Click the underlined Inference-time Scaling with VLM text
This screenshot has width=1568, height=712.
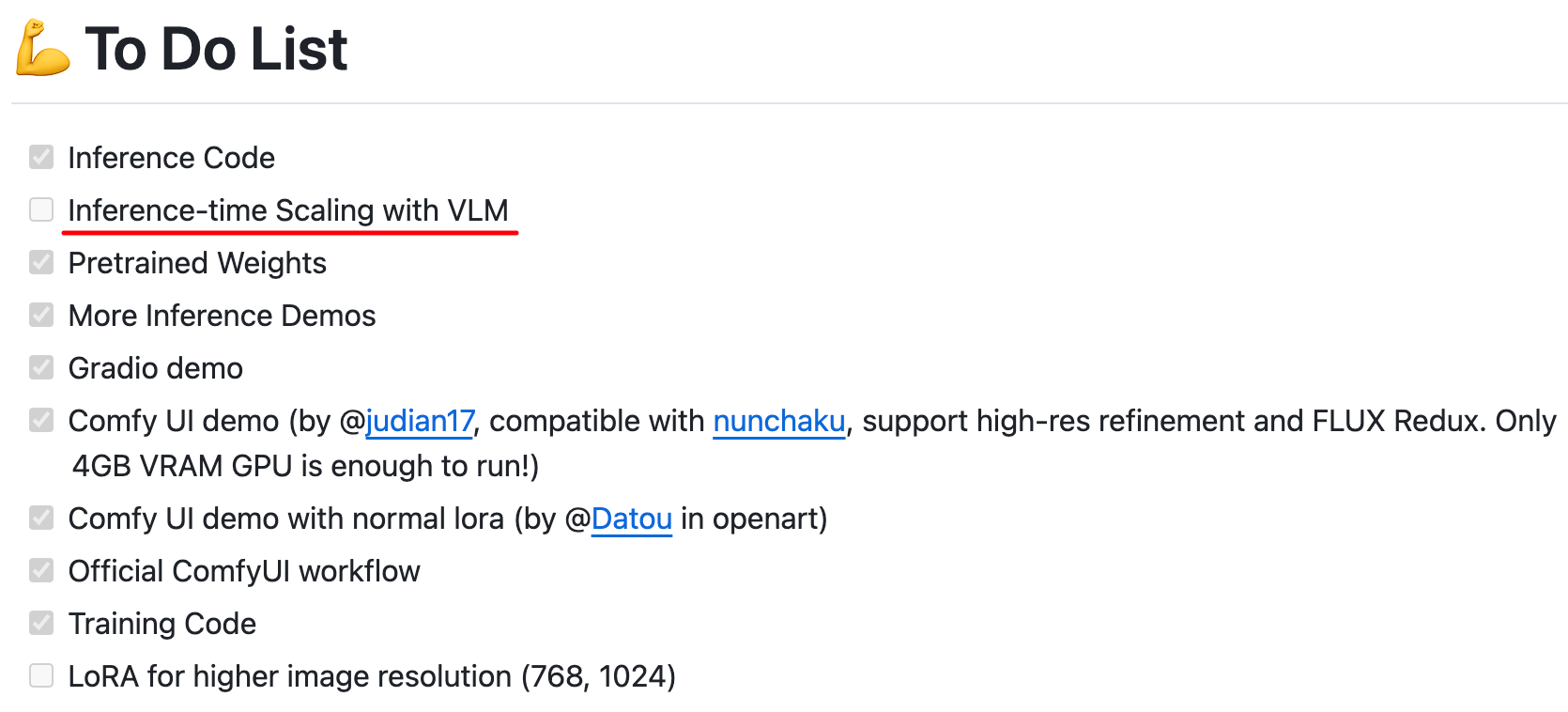pyautogui.click(x=288, y=210)
